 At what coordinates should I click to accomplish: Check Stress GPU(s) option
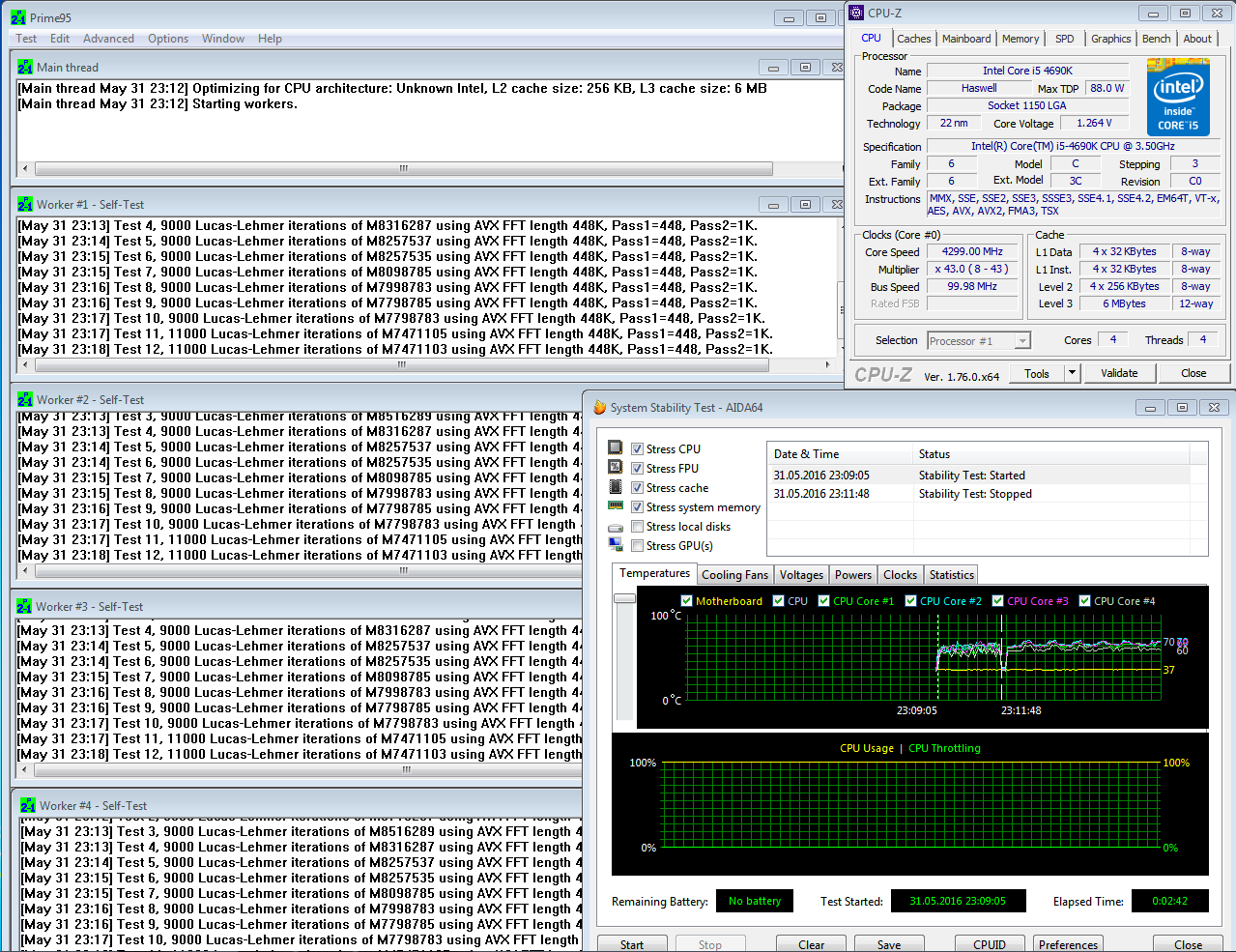pyautogui.click(x=638, y=545)
